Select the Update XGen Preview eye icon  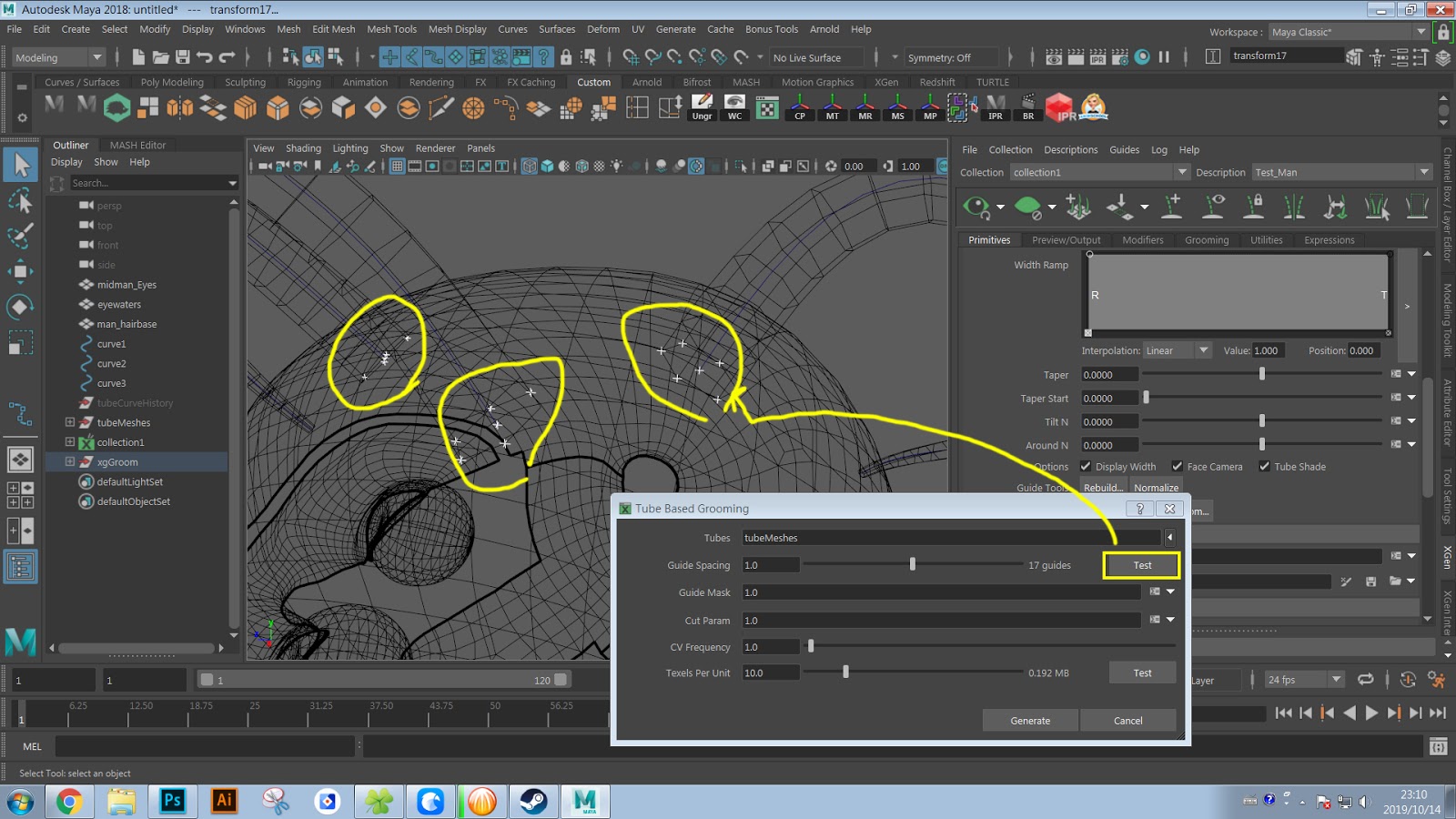pyautogui.click(x=976, y=207)
